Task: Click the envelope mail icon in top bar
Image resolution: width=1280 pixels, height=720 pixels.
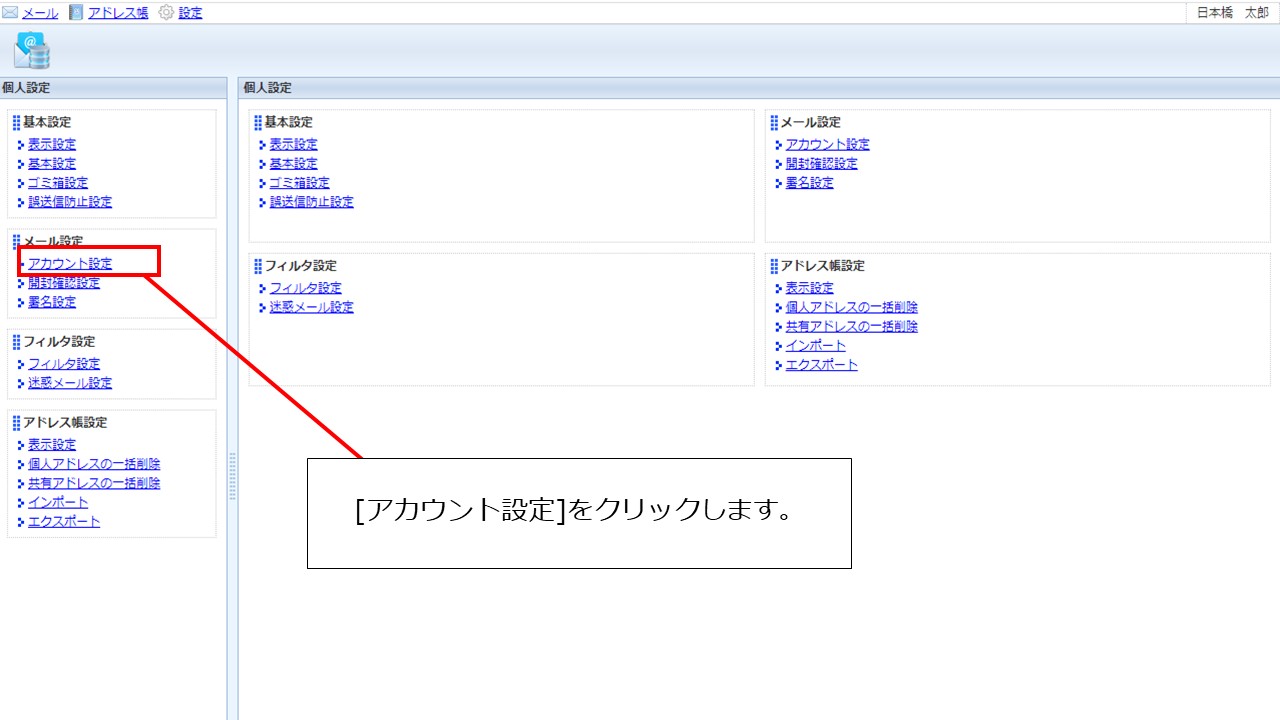Action: coord(10,13)
